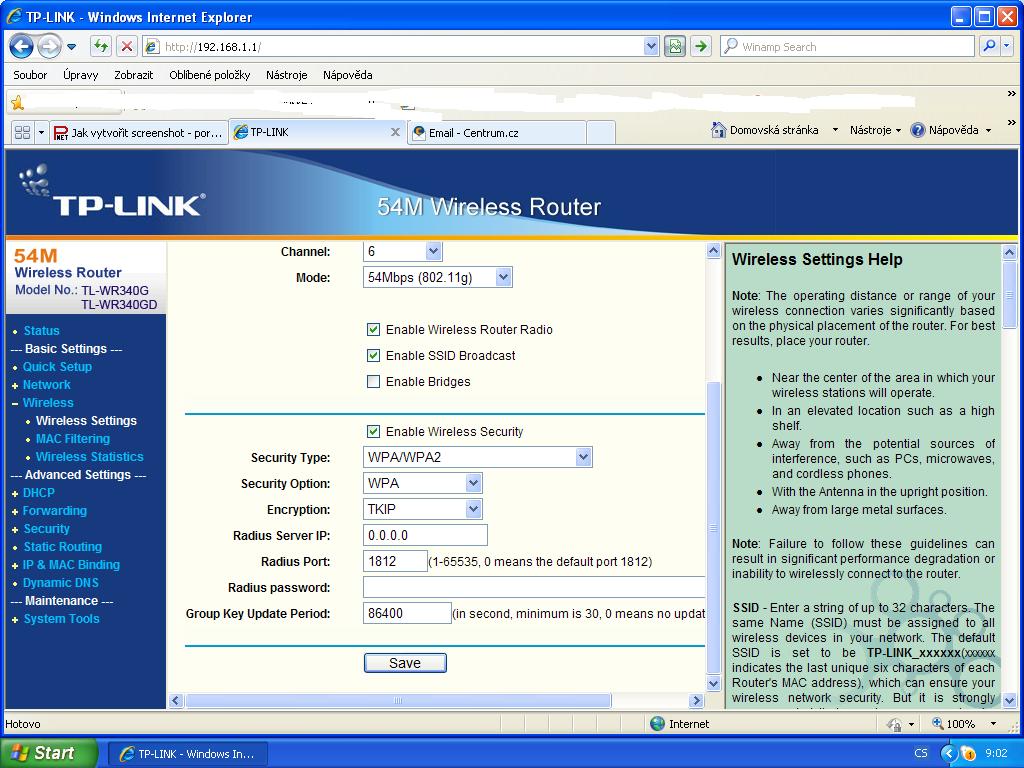Screen dimensions: 1024x768
Task: Open the Quick Tabs grid icon
Action: [22, 133]
